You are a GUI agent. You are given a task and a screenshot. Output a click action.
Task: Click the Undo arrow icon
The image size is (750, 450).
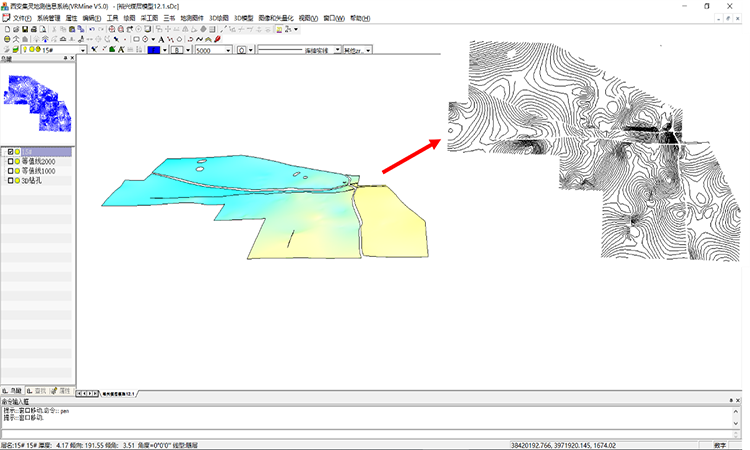click(x=92, y=29)
